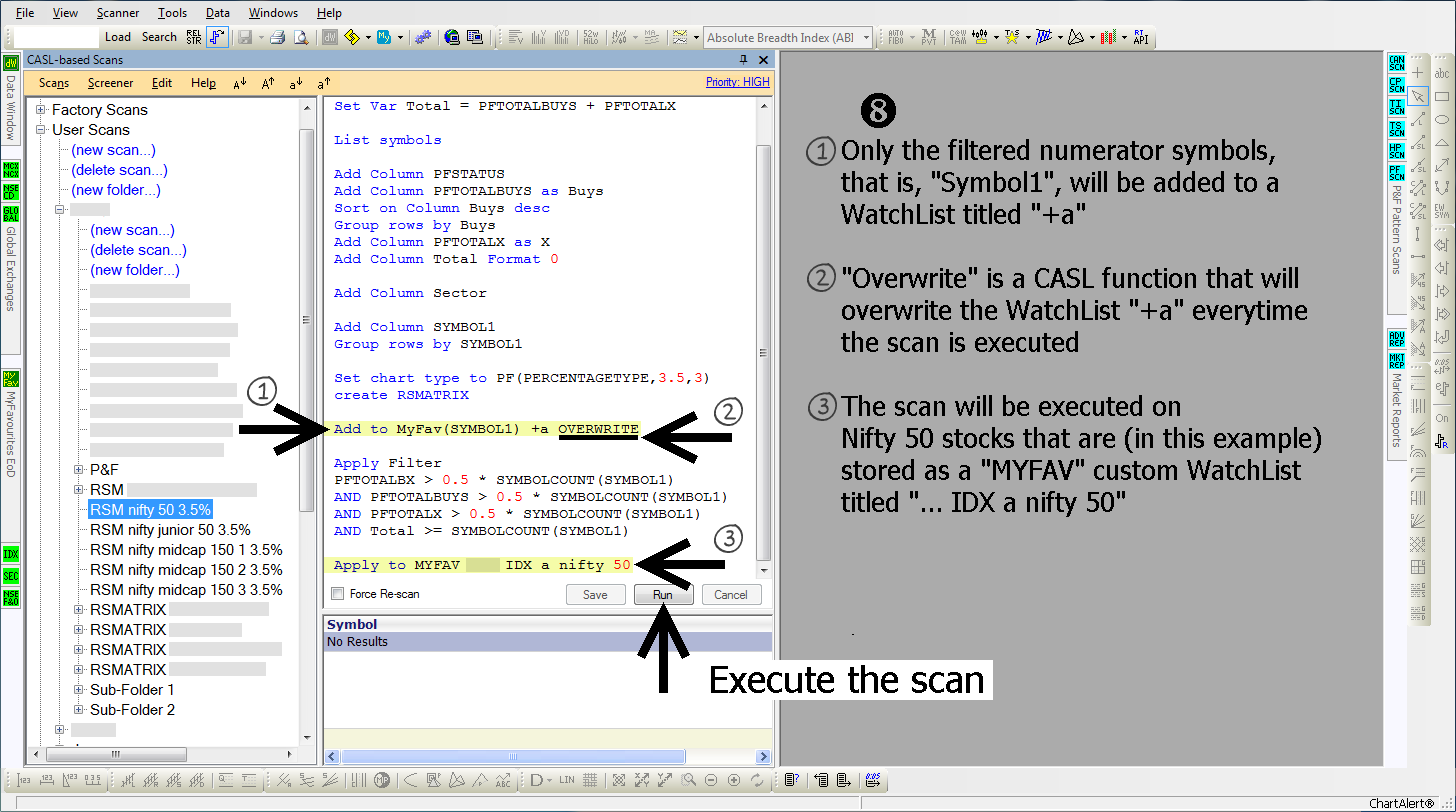This screenshot has width=1456, height=812.
Task: Click the Cancel button
Action: pyautogui.click(x=731, y=594)
